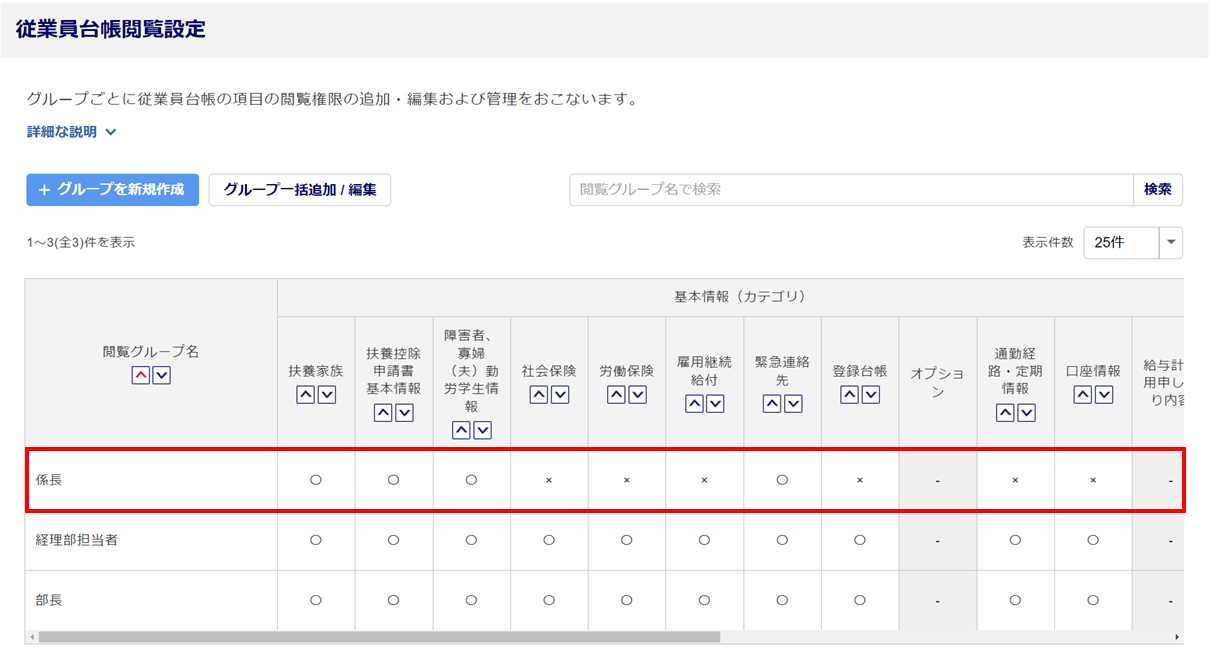Sort 扶養控除申請書基本情報 column ascending

point(384,413)
